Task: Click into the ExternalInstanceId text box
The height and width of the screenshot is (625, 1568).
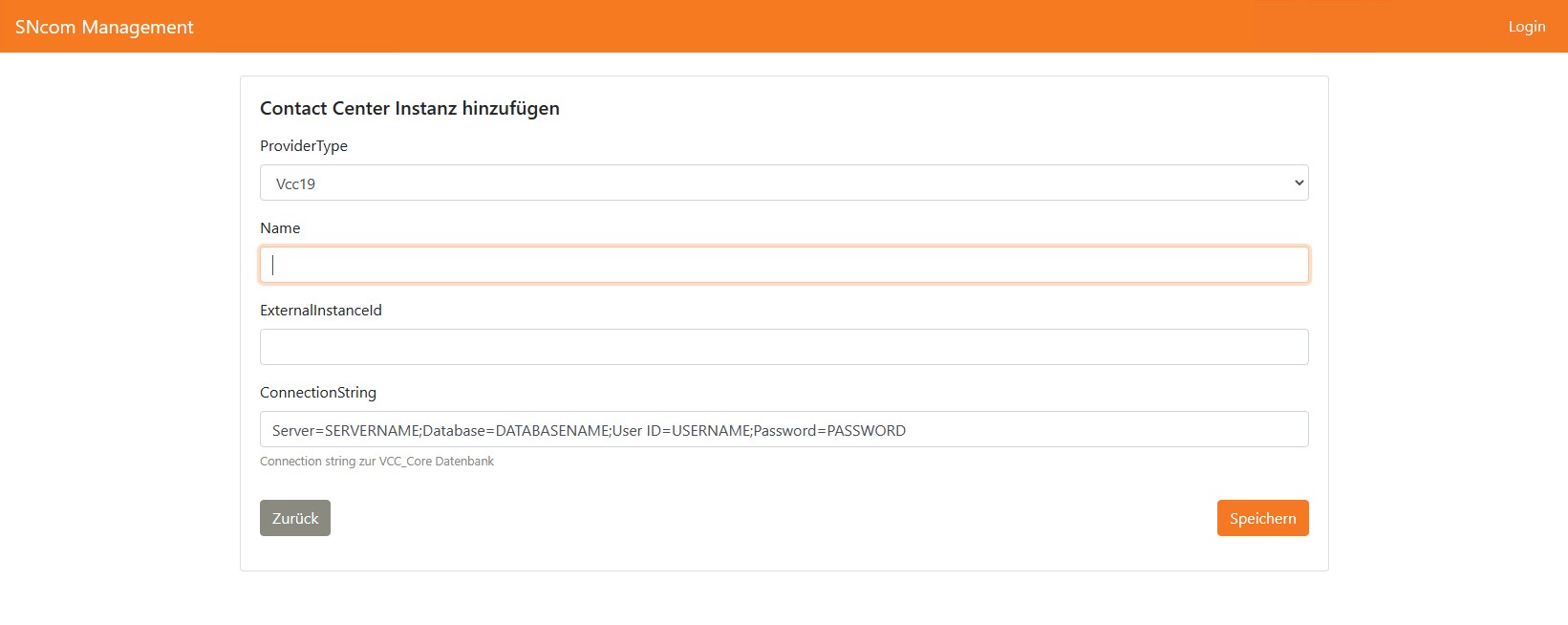Action: pos(784,347)
